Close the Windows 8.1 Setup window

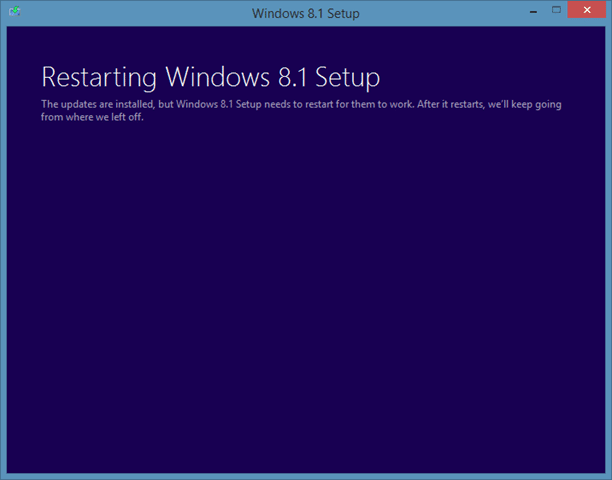coord(587,10)
